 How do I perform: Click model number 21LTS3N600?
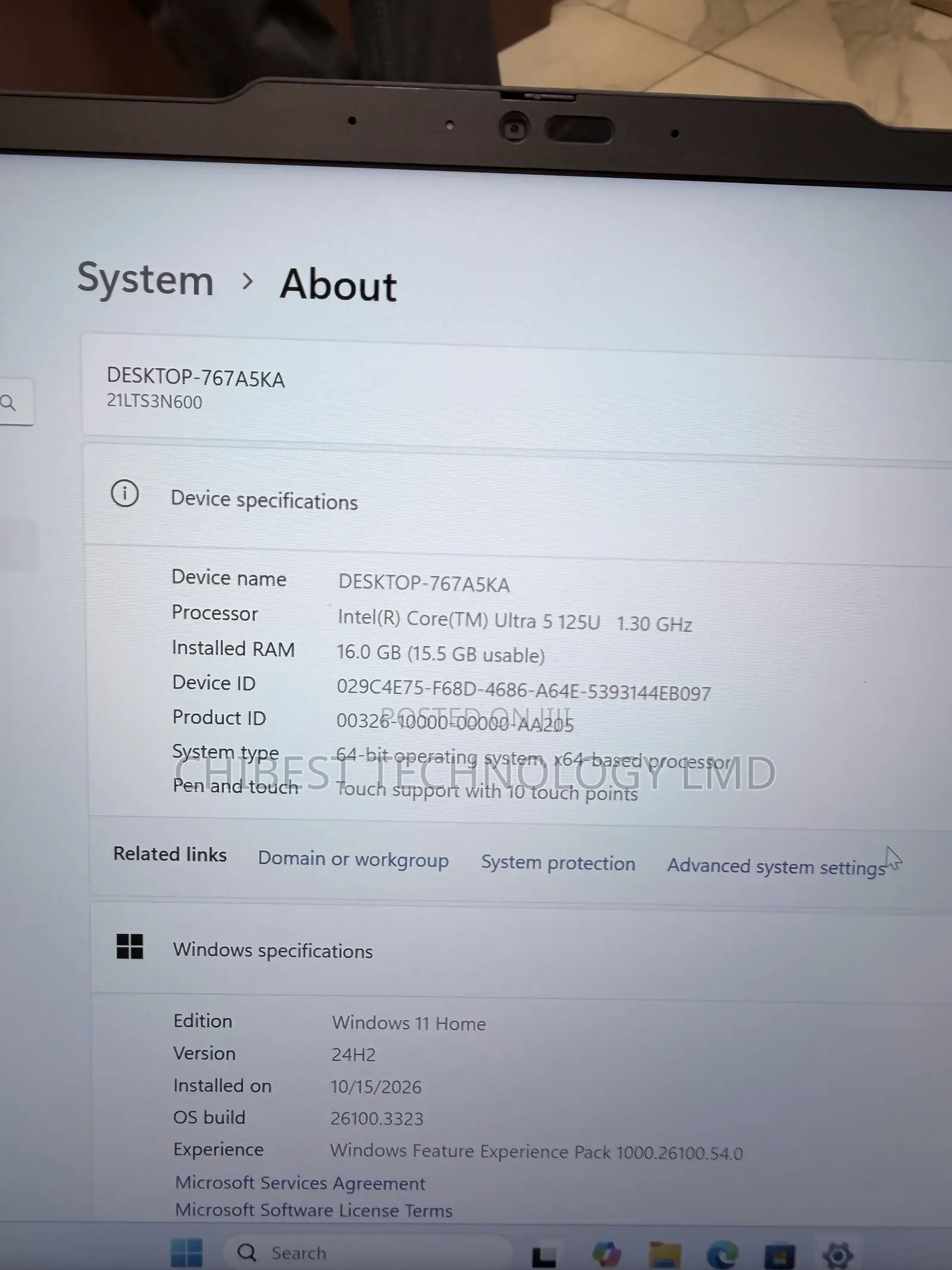tap(155, 402)
